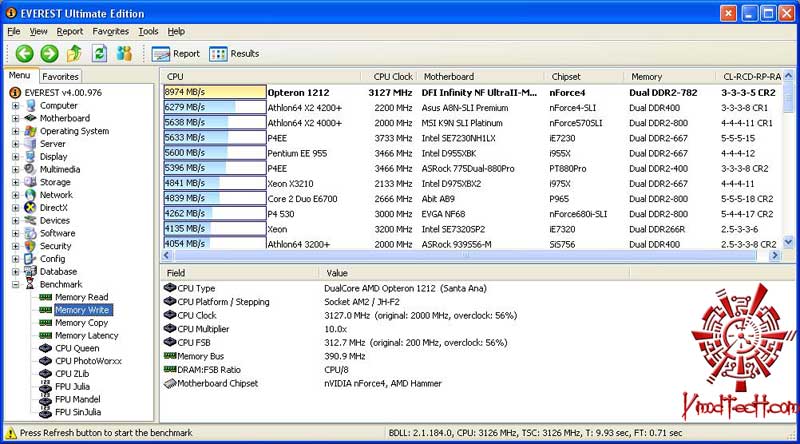This screenshot has width=800, height=444.
Task: Click horizontal scrollbar right arrow
Action: pos(775,255)
